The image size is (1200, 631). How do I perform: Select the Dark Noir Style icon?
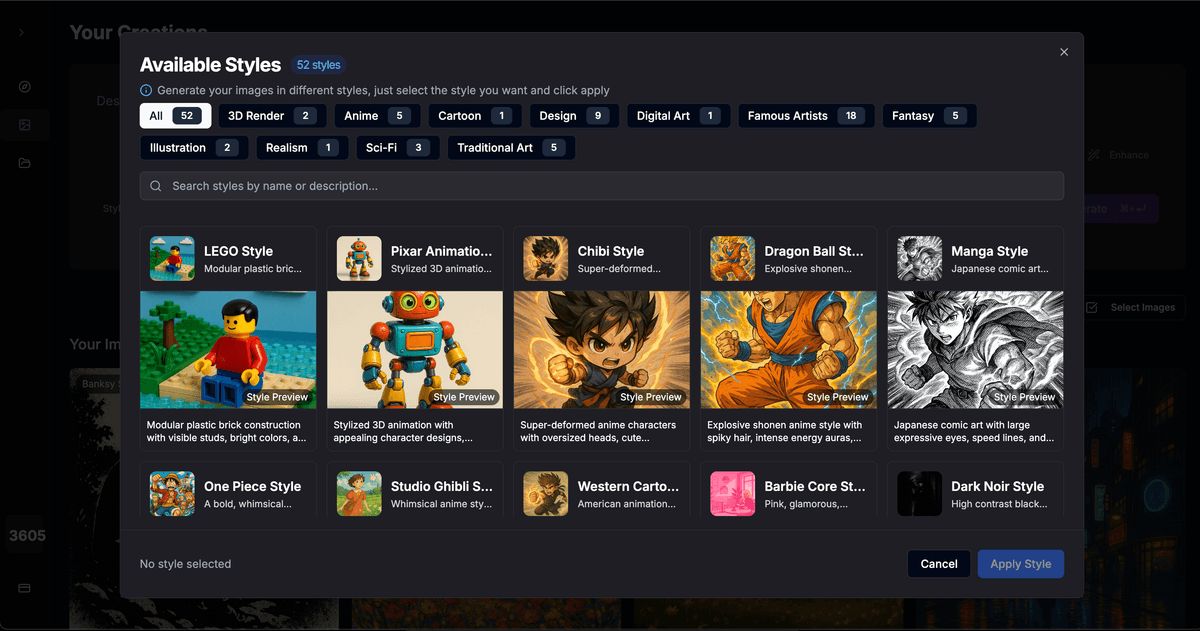pyautogui.click(x=920, y=493)
